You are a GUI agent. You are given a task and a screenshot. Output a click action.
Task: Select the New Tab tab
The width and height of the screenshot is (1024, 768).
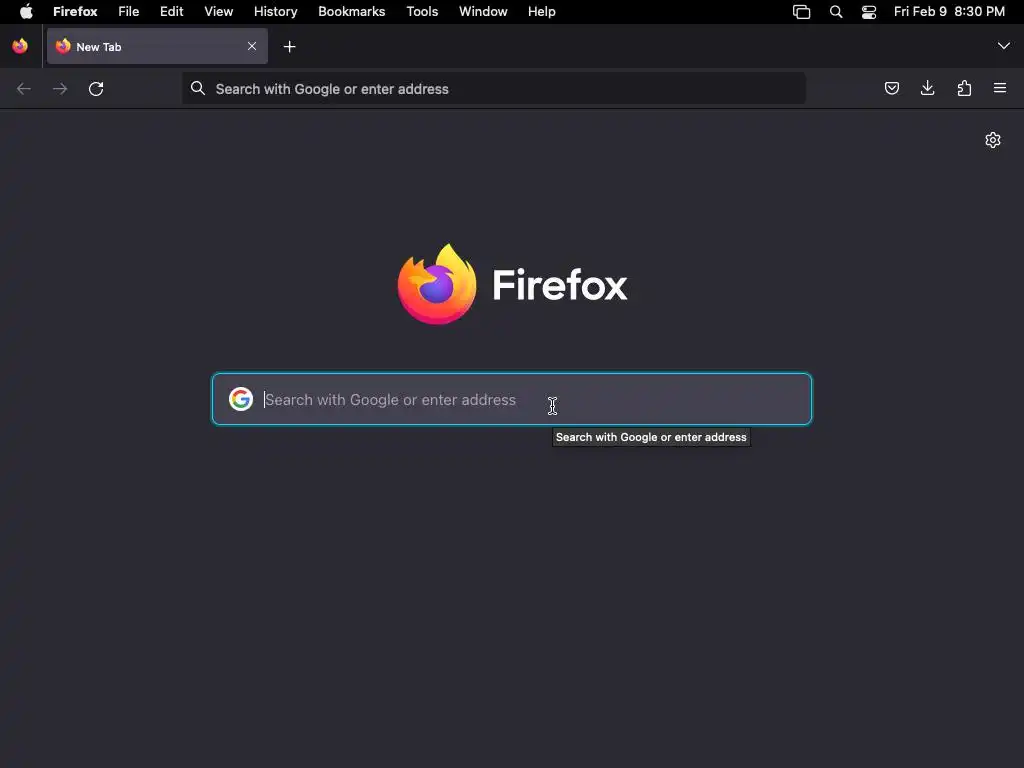click(x=157, y=46)
